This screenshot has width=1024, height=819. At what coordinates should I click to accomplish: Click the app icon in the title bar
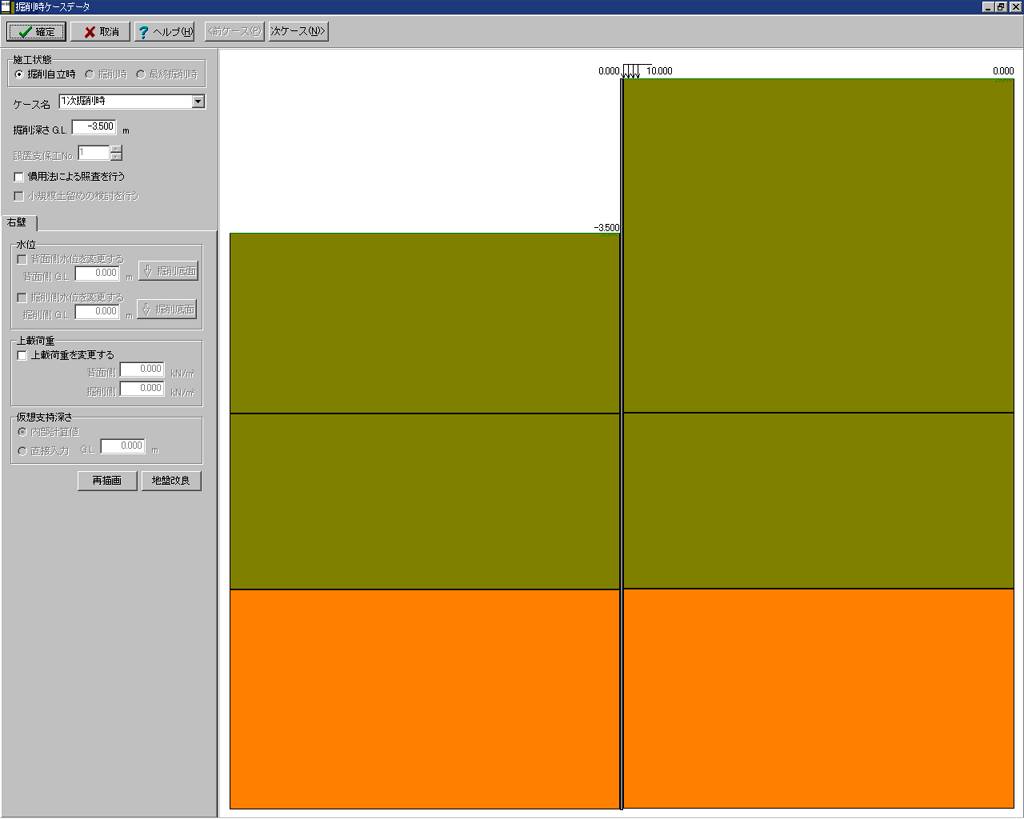7,7
